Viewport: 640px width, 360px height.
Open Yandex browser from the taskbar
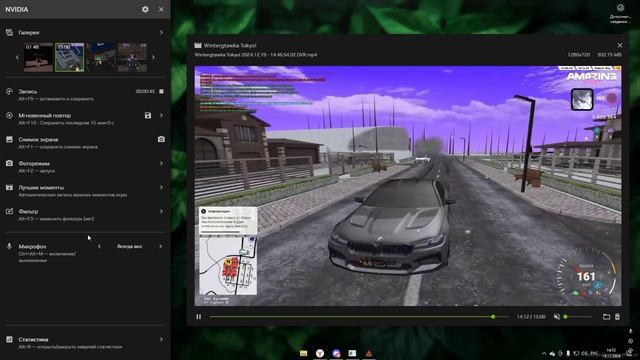[x=320, y=353]
